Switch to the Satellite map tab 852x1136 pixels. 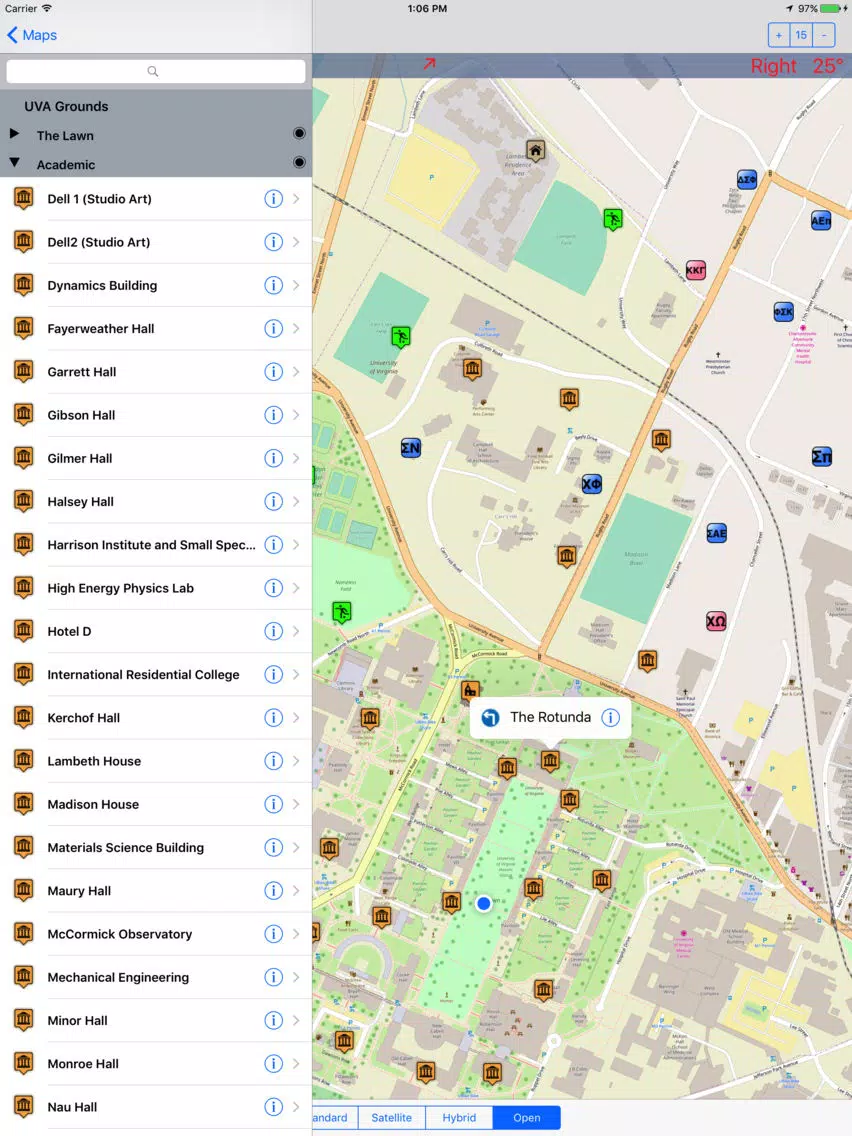tap(392, 1118)
